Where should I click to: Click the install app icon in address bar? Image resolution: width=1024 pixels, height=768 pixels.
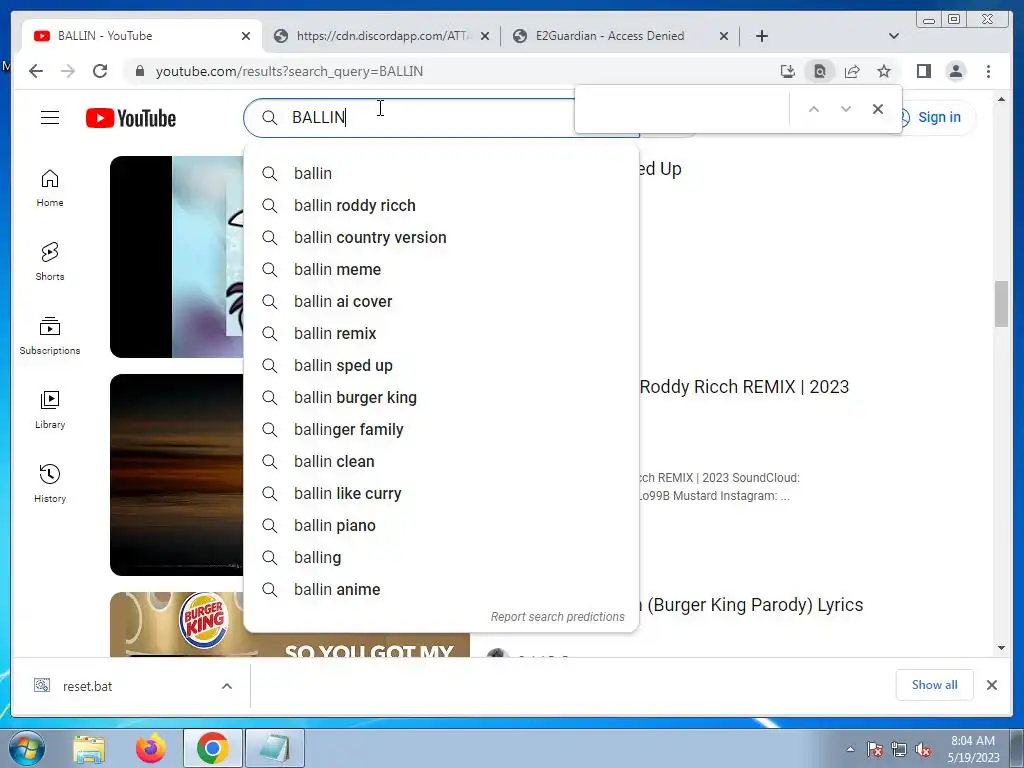point(788,71)
